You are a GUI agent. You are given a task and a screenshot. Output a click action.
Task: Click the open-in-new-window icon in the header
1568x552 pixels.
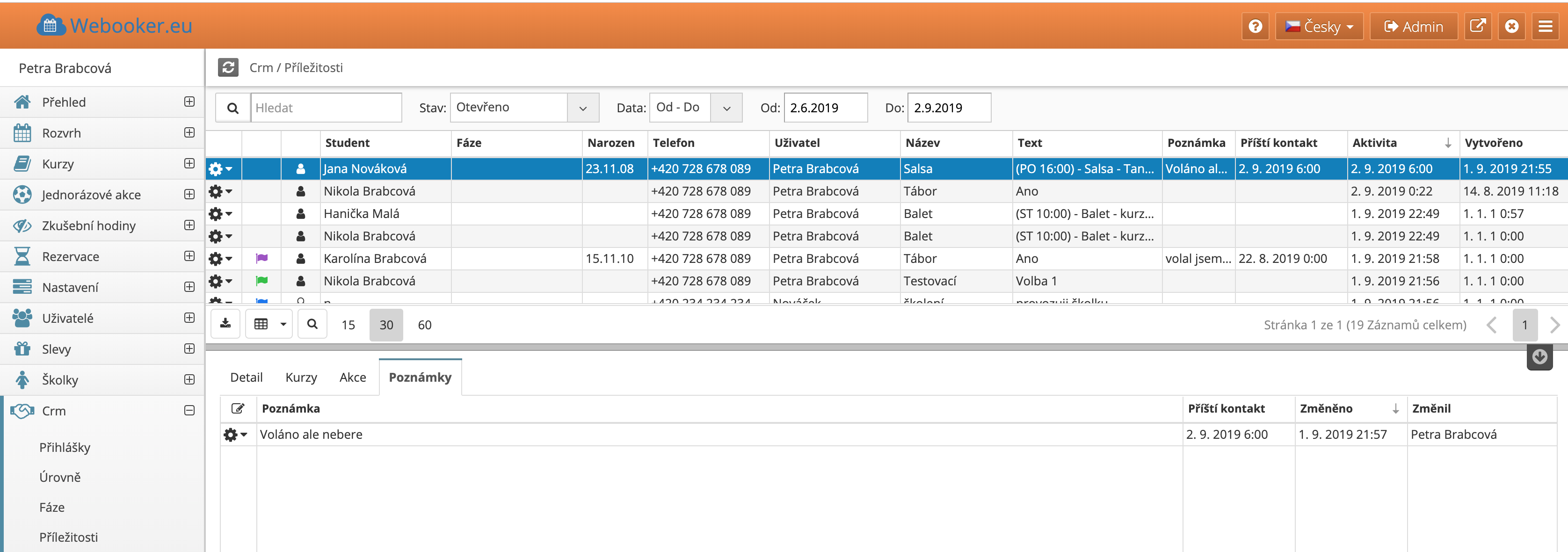tap(1477, 27)
